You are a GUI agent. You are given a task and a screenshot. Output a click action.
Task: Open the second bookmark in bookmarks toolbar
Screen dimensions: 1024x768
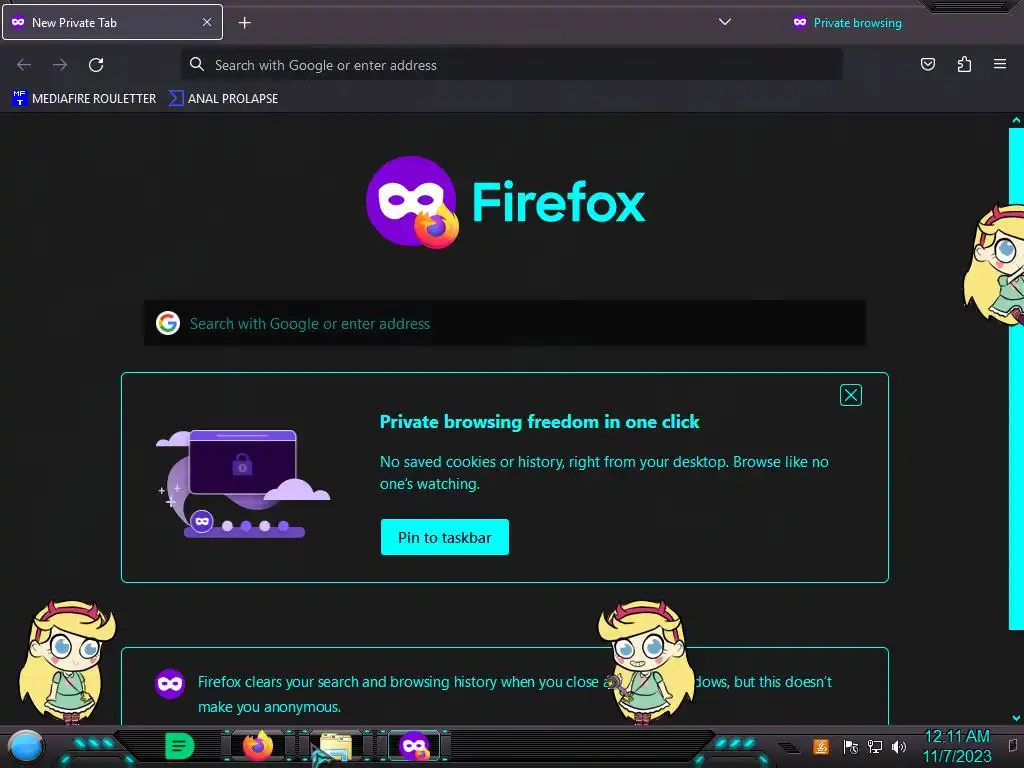[223, 99]
